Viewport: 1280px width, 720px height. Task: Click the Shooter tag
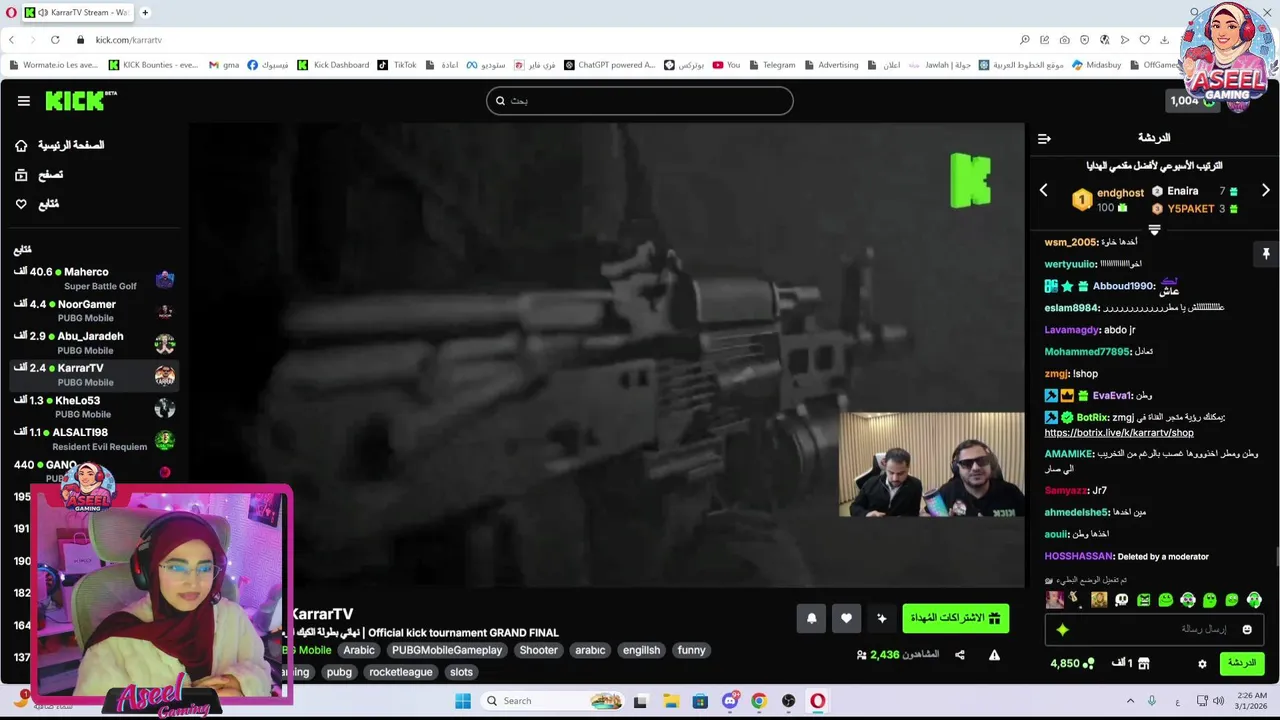click(x=538, y=650)
